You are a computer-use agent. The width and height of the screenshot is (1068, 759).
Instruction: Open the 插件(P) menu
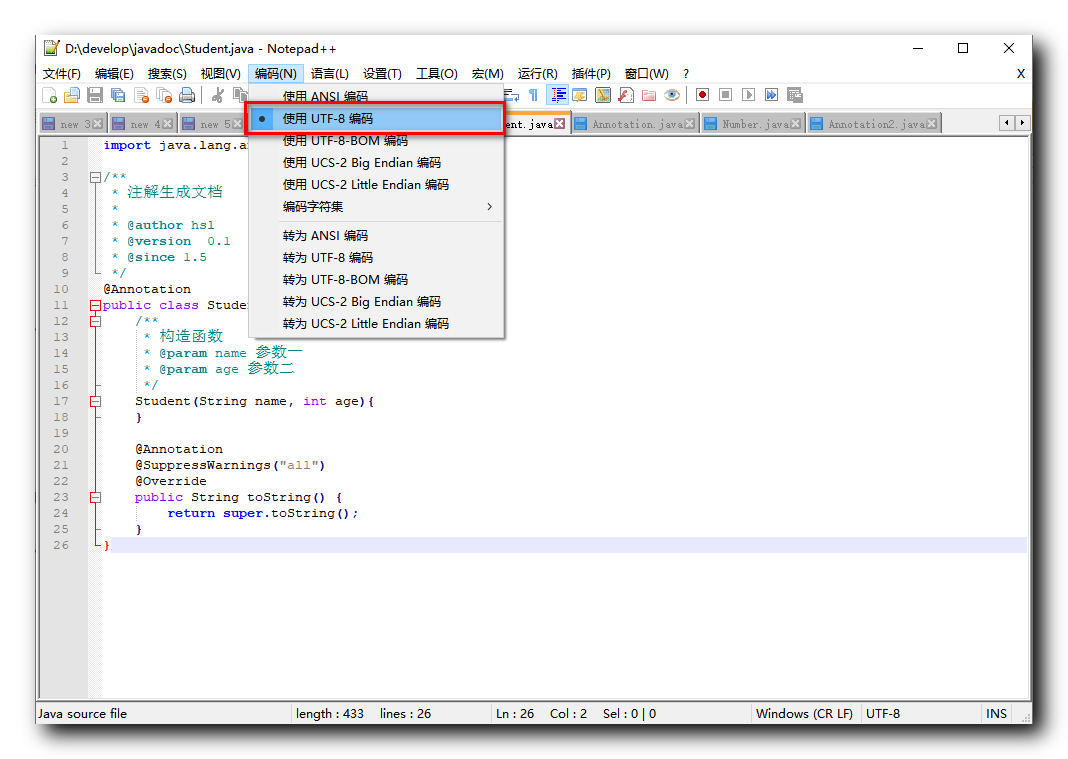[591, 74]
